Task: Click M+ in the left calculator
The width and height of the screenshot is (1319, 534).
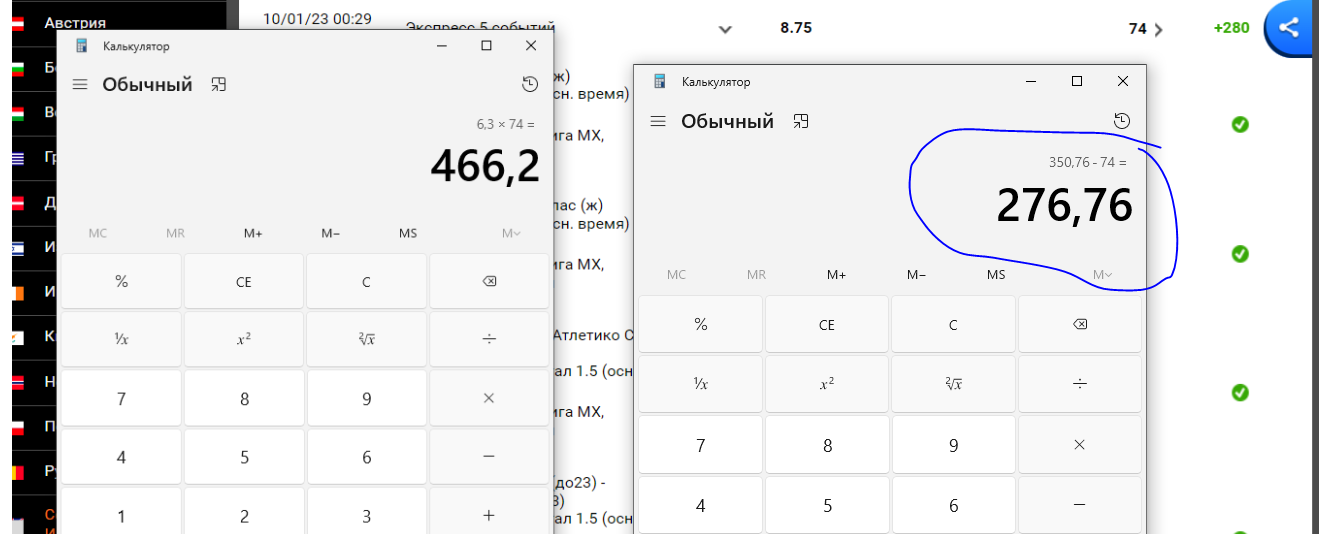Action: [253, 233]
